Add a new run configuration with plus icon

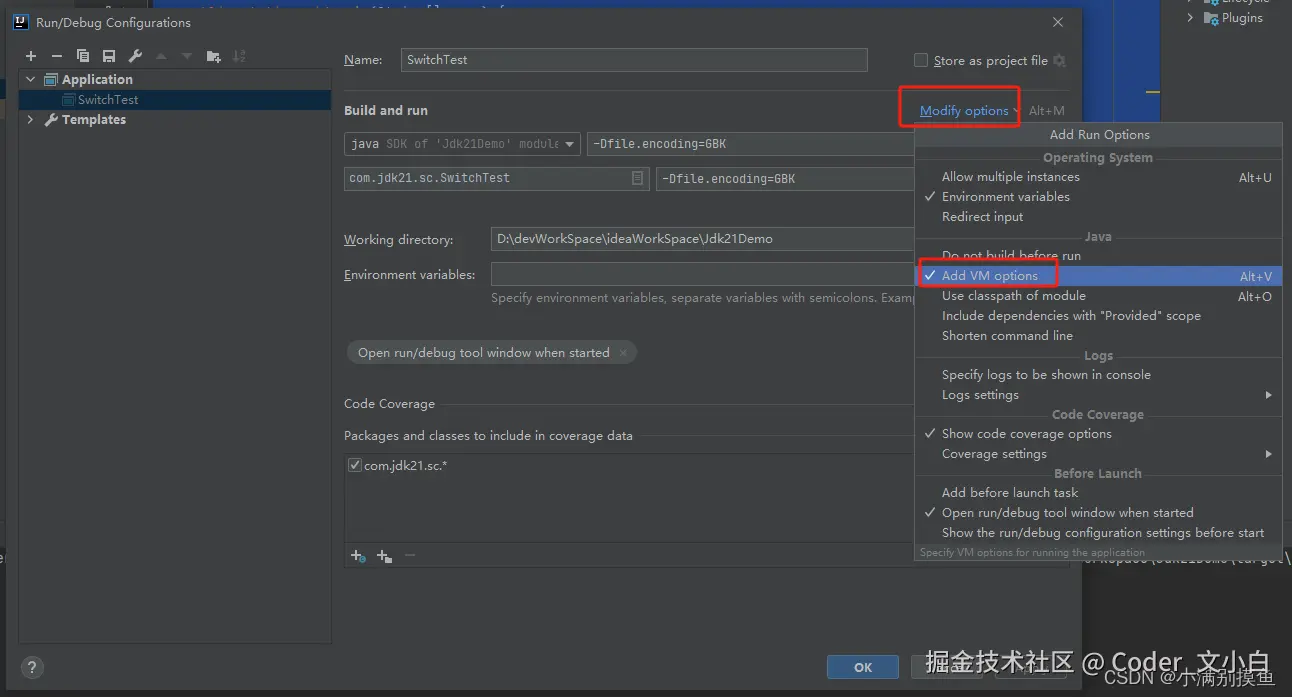coord(31,56)
